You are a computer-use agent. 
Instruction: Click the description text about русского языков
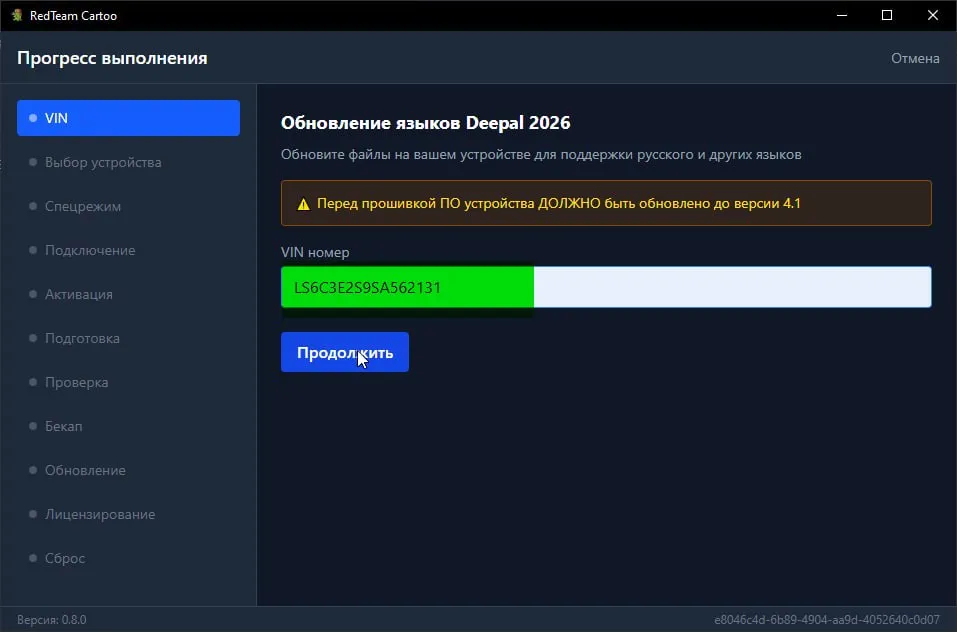[x=541, y=154]
